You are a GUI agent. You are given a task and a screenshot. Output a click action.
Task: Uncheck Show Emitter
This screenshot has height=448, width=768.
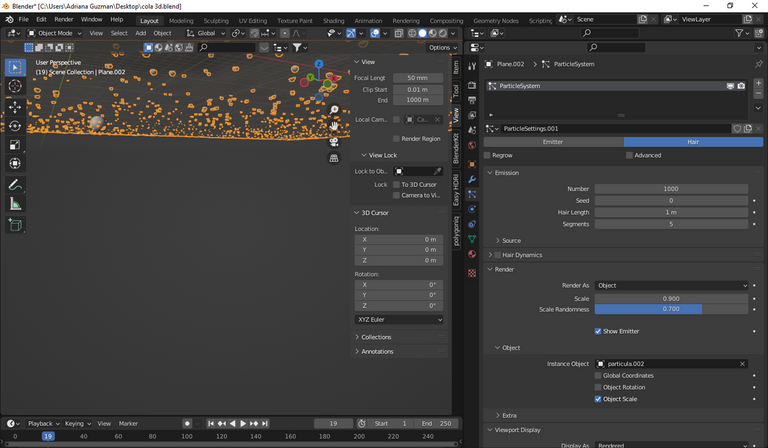click(x=598, y=331)
